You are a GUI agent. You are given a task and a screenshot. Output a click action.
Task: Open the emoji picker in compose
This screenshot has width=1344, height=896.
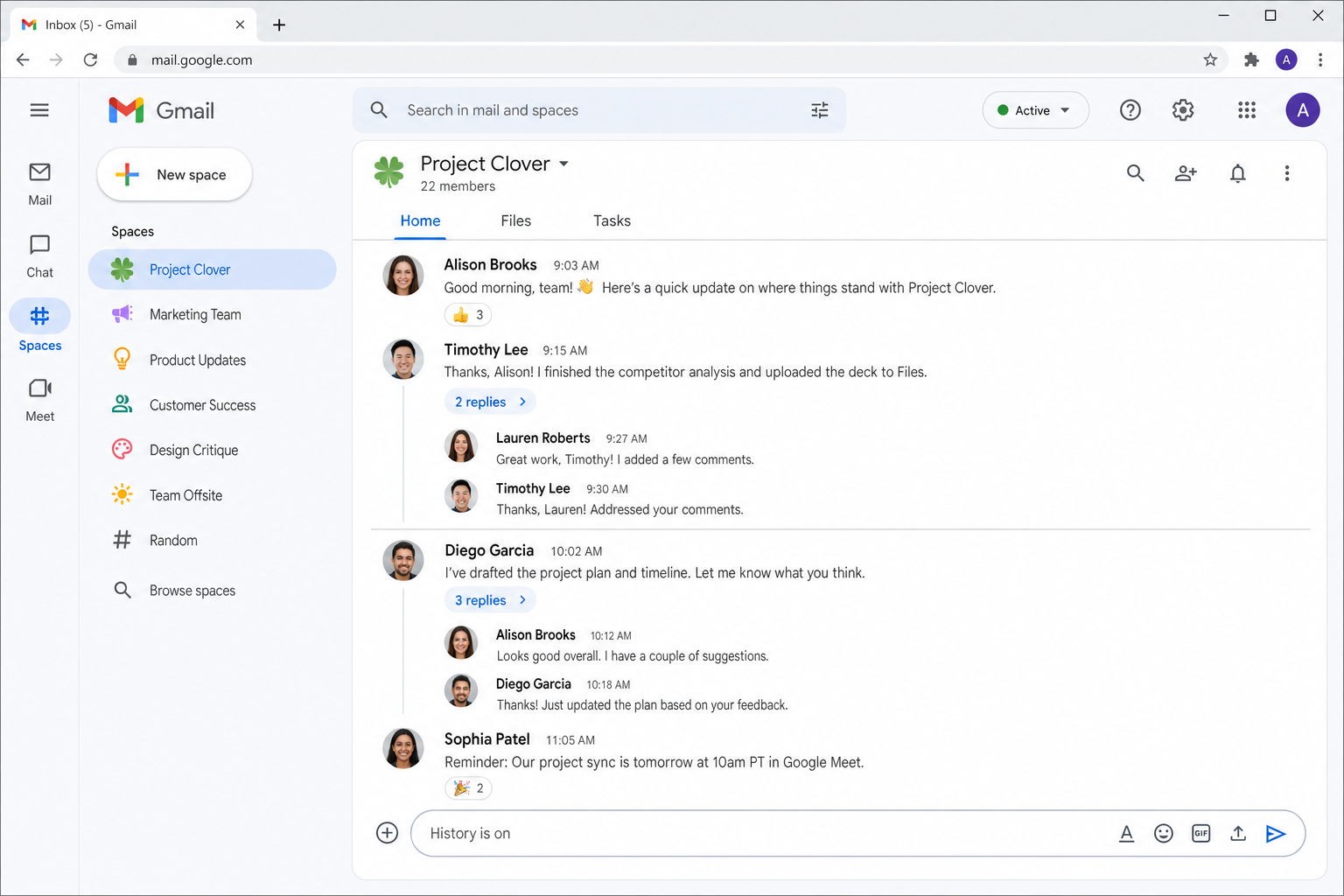pos(1163,834)
